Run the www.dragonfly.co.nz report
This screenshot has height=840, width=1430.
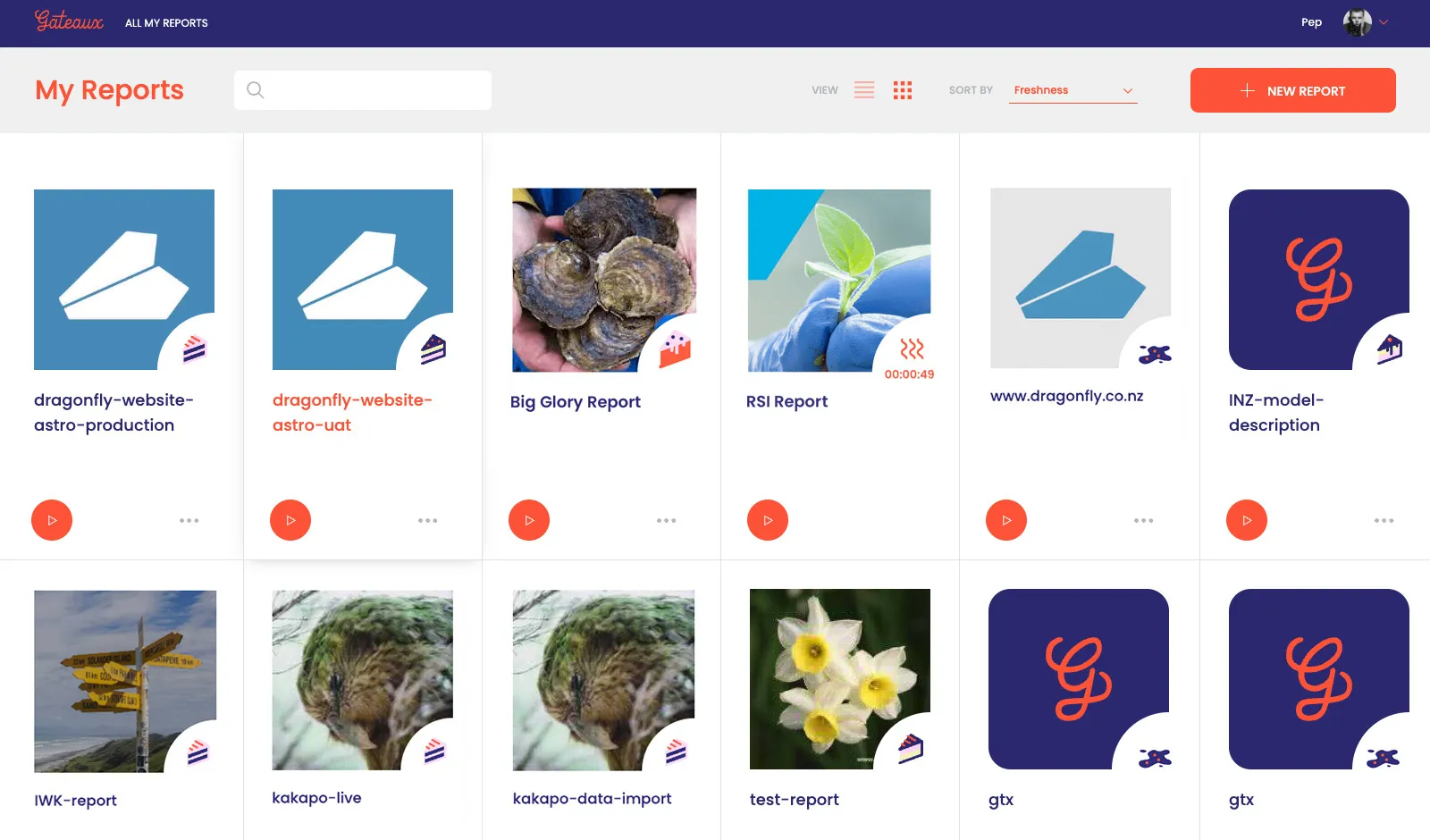pos(1006,520)
